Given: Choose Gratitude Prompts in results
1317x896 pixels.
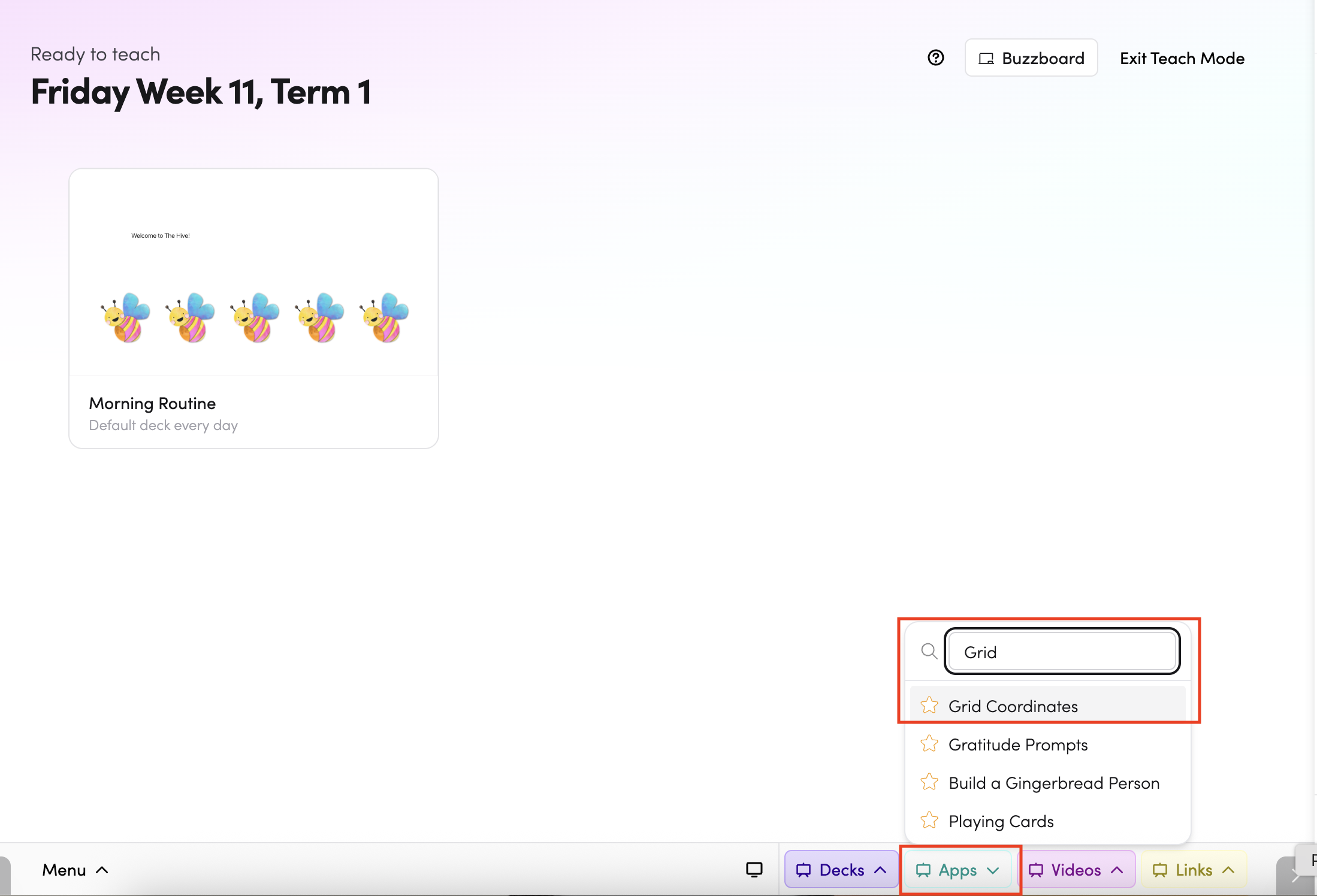Looking at the screenshot, I should [x=1017, y=744].
